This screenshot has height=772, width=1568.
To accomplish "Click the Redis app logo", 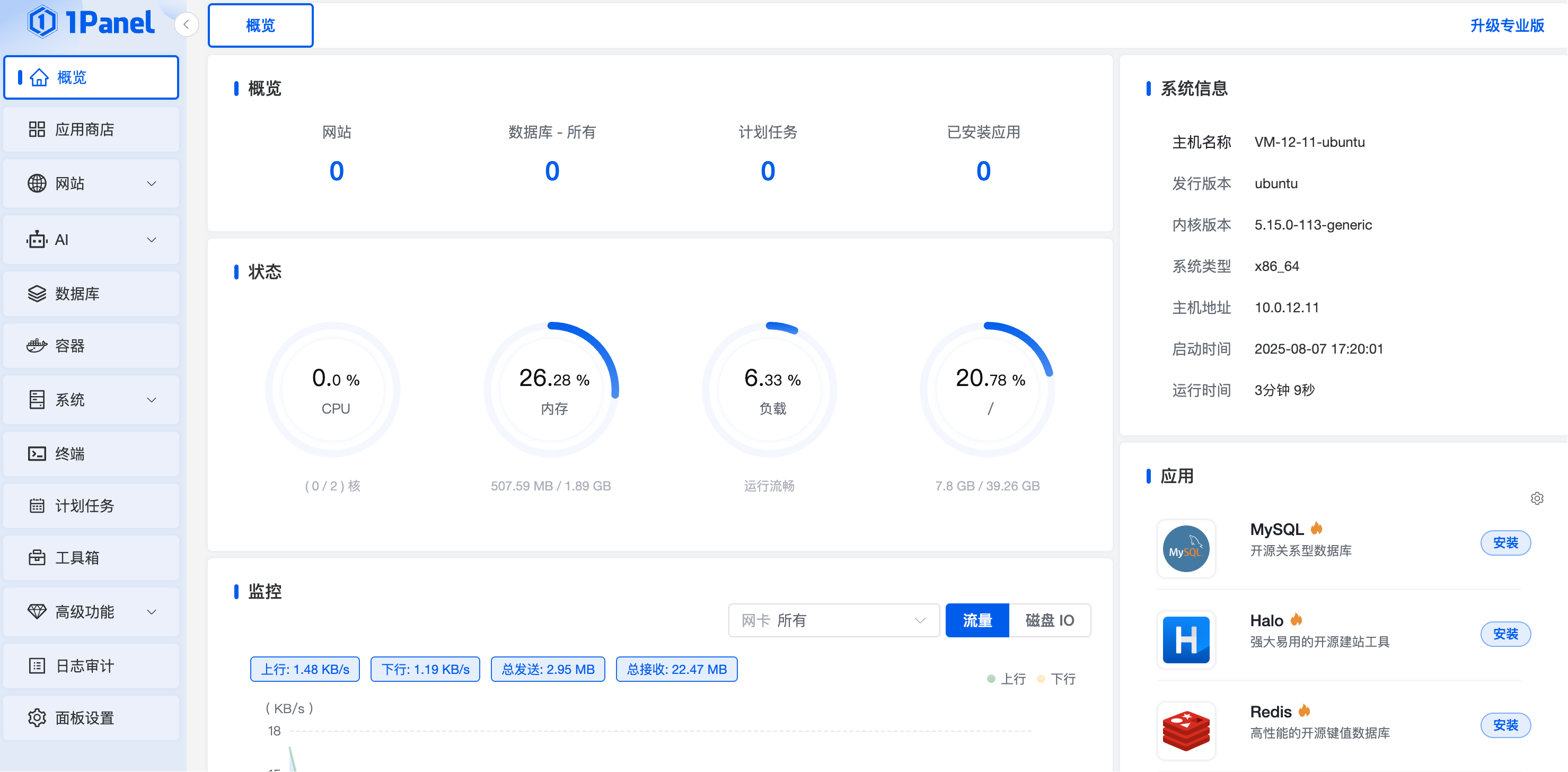I will (x=1185, y=731).
